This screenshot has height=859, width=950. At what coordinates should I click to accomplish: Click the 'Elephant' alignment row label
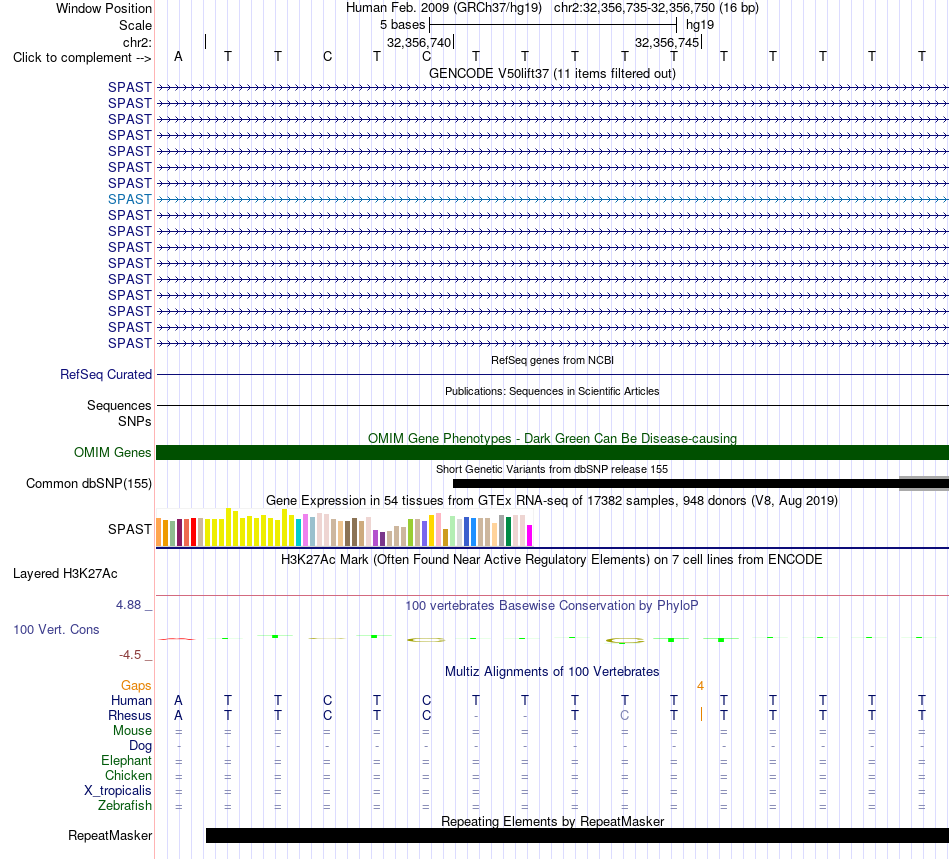[x=126, y=760]
